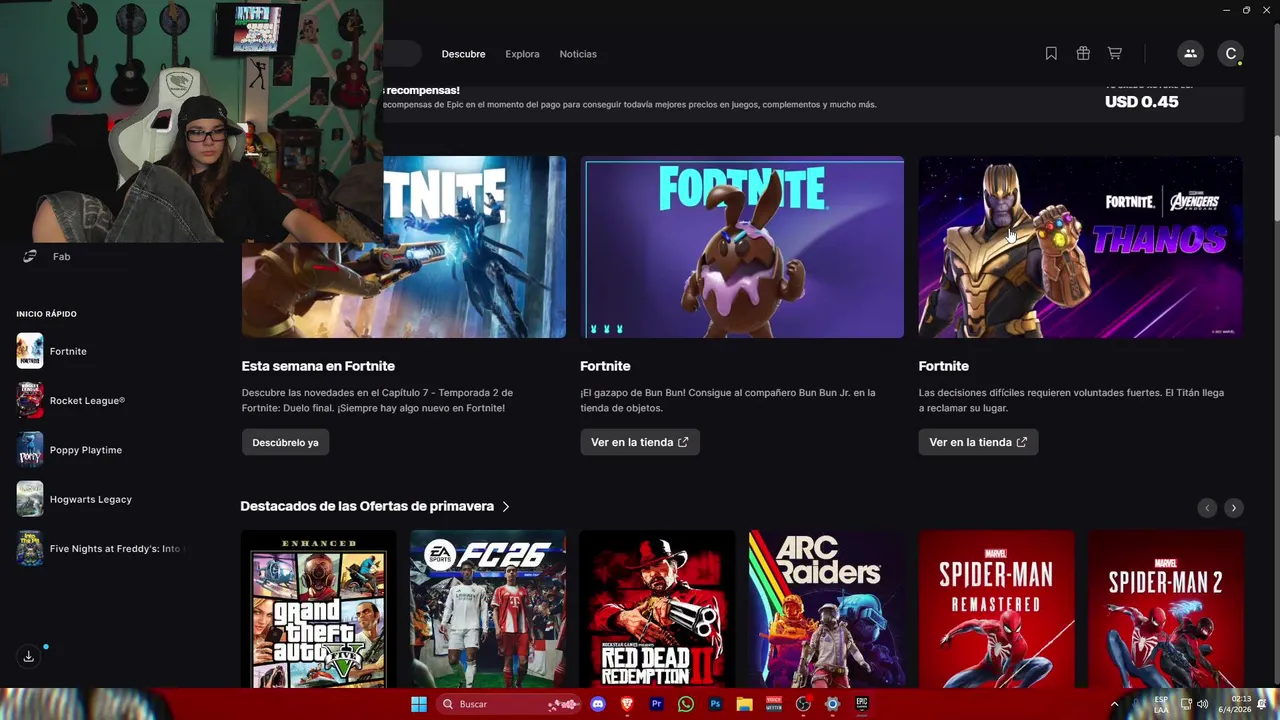Open the Fortnite Thanos Avengers banner
1280x720 pixels.
1081,247
